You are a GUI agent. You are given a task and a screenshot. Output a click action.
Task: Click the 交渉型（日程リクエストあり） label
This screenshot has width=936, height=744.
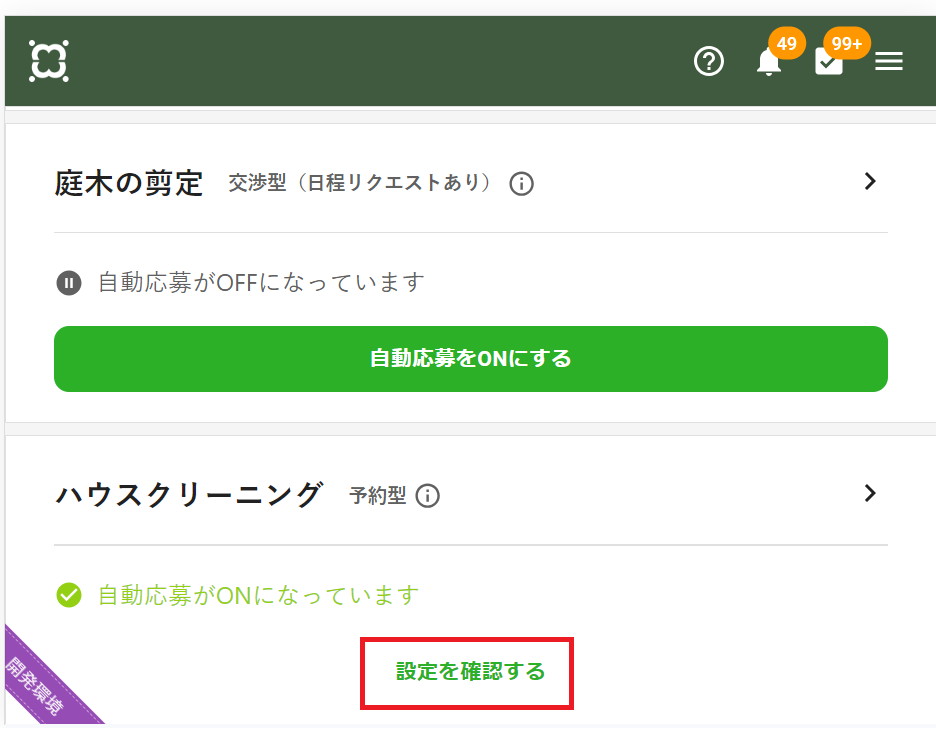coord(363,183)
